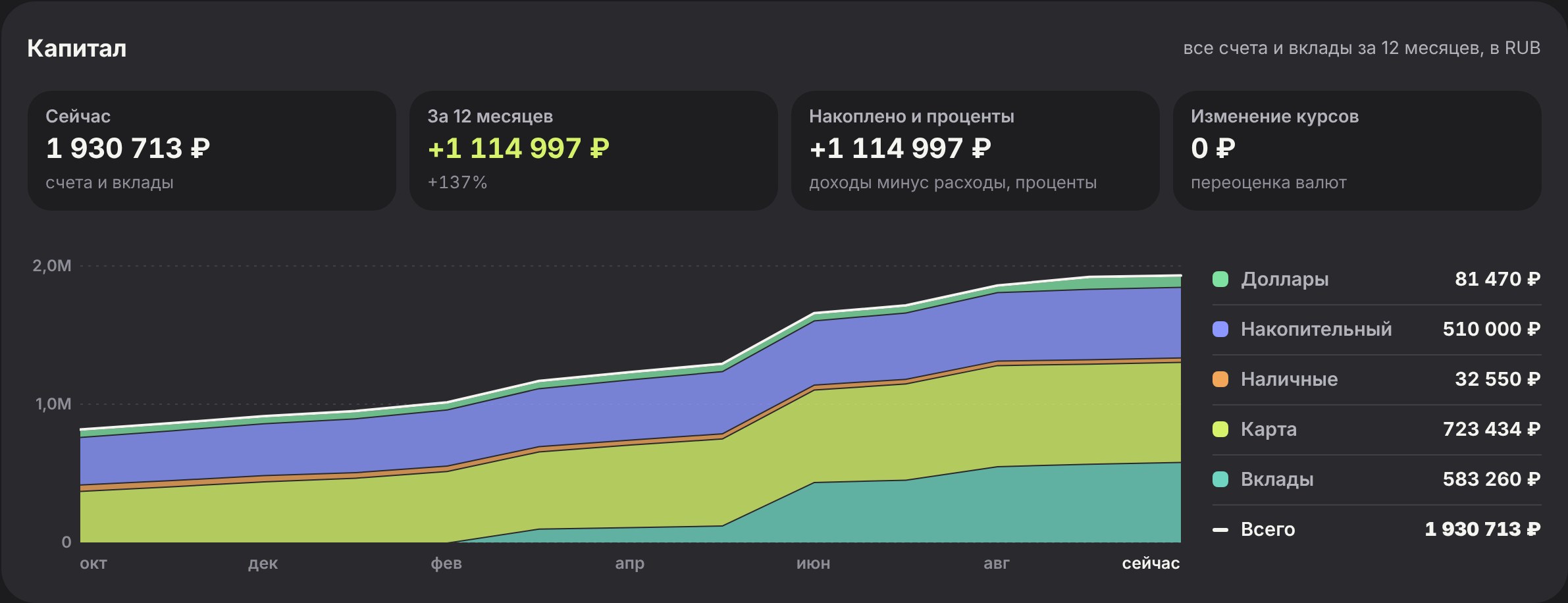
Task: Click the 1 930 713 ₽ total in legend
Action: (x=1482, y=529)
